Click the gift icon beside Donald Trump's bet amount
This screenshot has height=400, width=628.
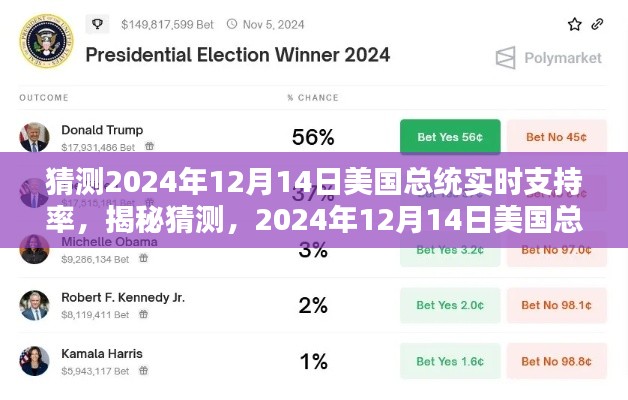pyautogui.click(x=146, y=147)
